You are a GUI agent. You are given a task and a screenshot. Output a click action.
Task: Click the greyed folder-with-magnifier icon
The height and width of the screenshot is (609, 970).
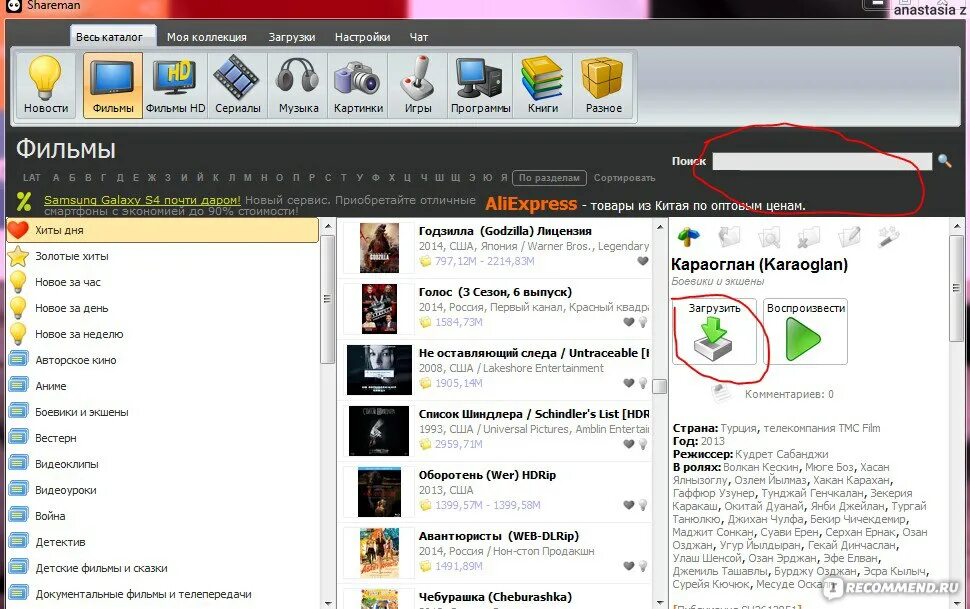tap(769, 236)
